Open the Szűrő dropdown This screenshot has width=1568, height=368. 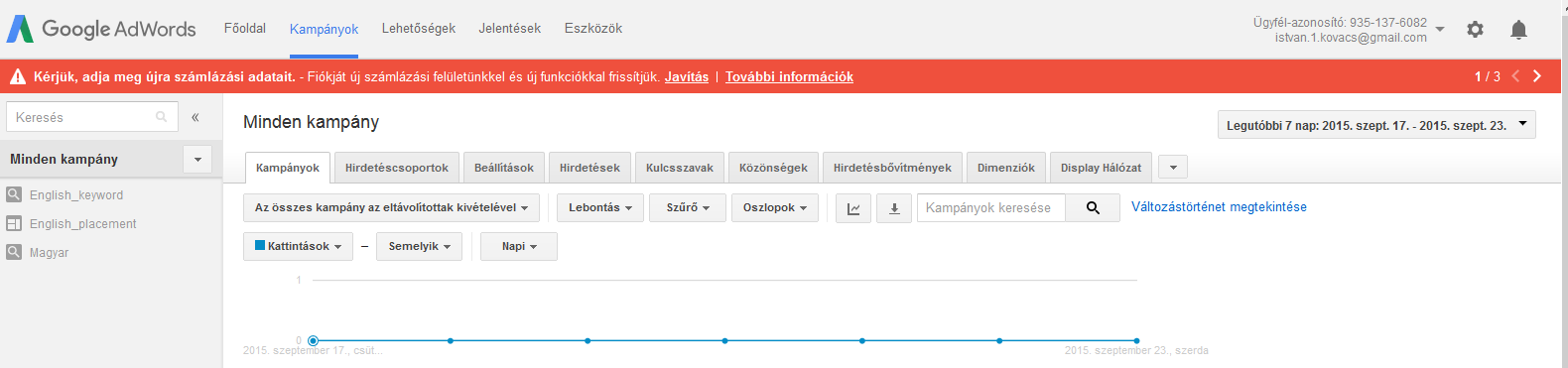688,207
